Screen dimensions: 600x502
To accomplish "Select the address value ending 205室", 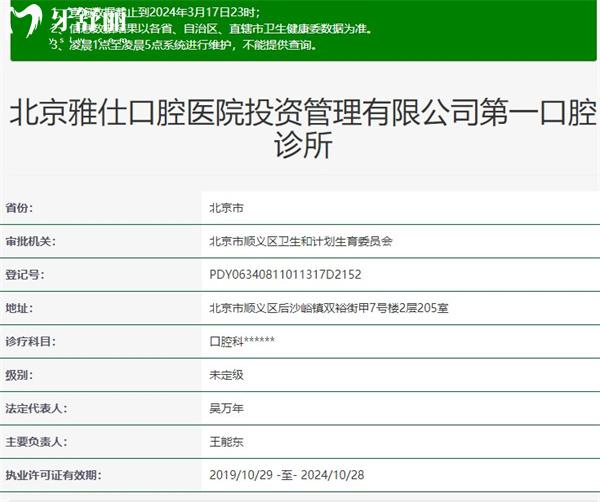I will pyautogui.click(x=329, y=308).
